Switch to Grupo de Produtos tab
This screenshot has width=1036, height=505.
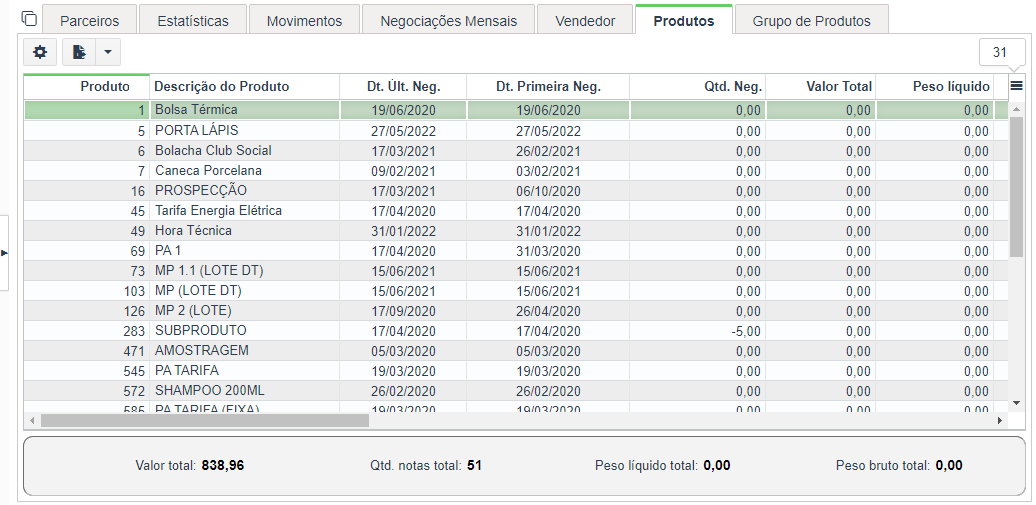811,21
